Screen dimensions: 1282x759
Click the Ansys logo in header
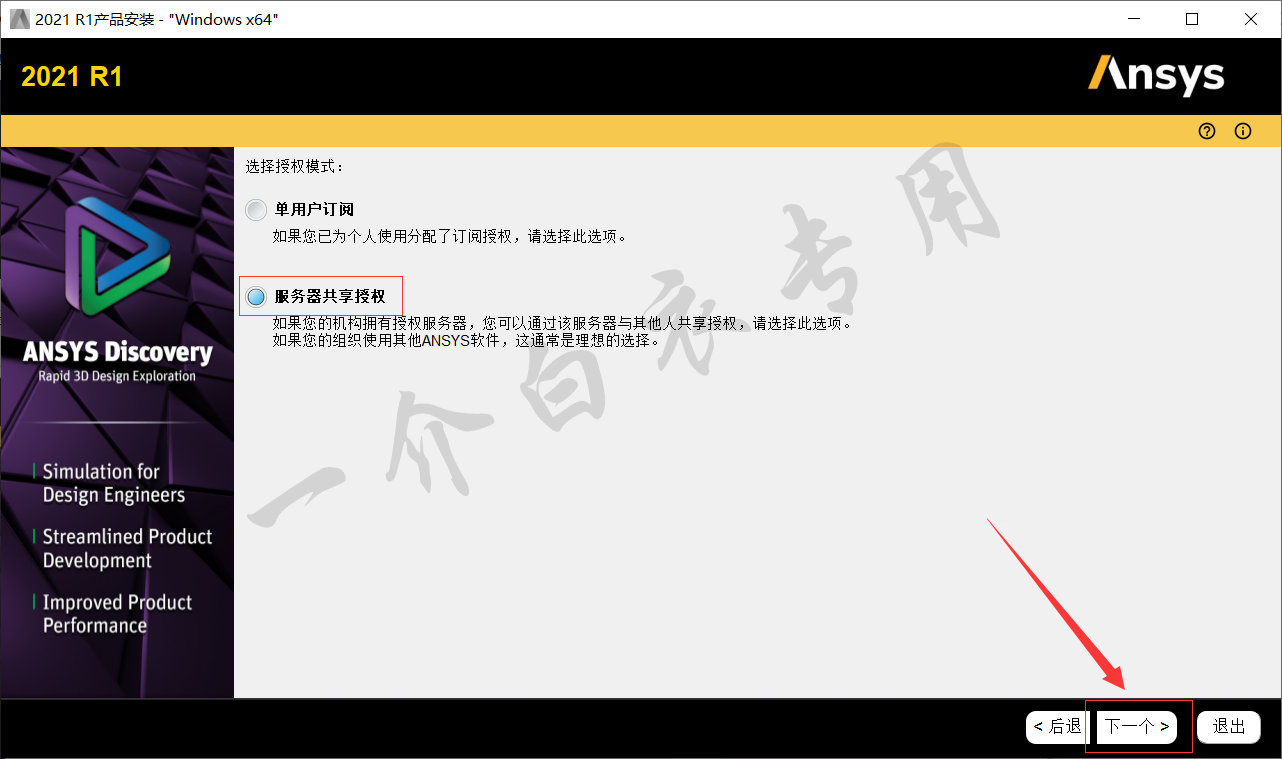pos(1156,76)
